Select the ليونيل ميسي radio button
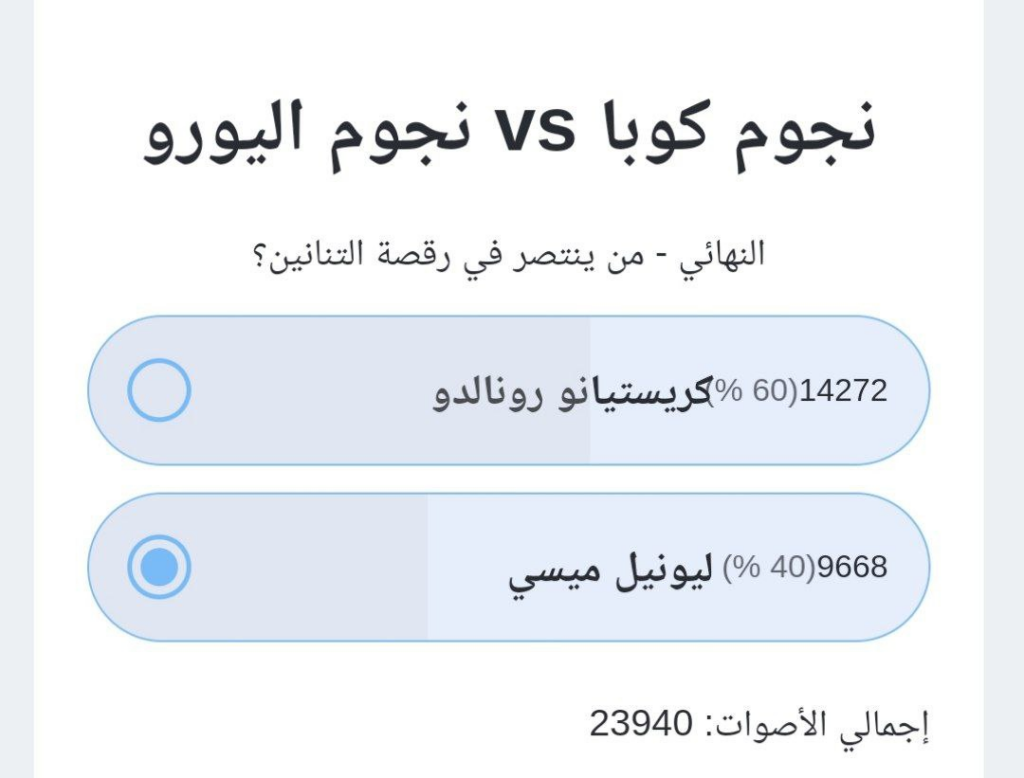 point(159,567)
